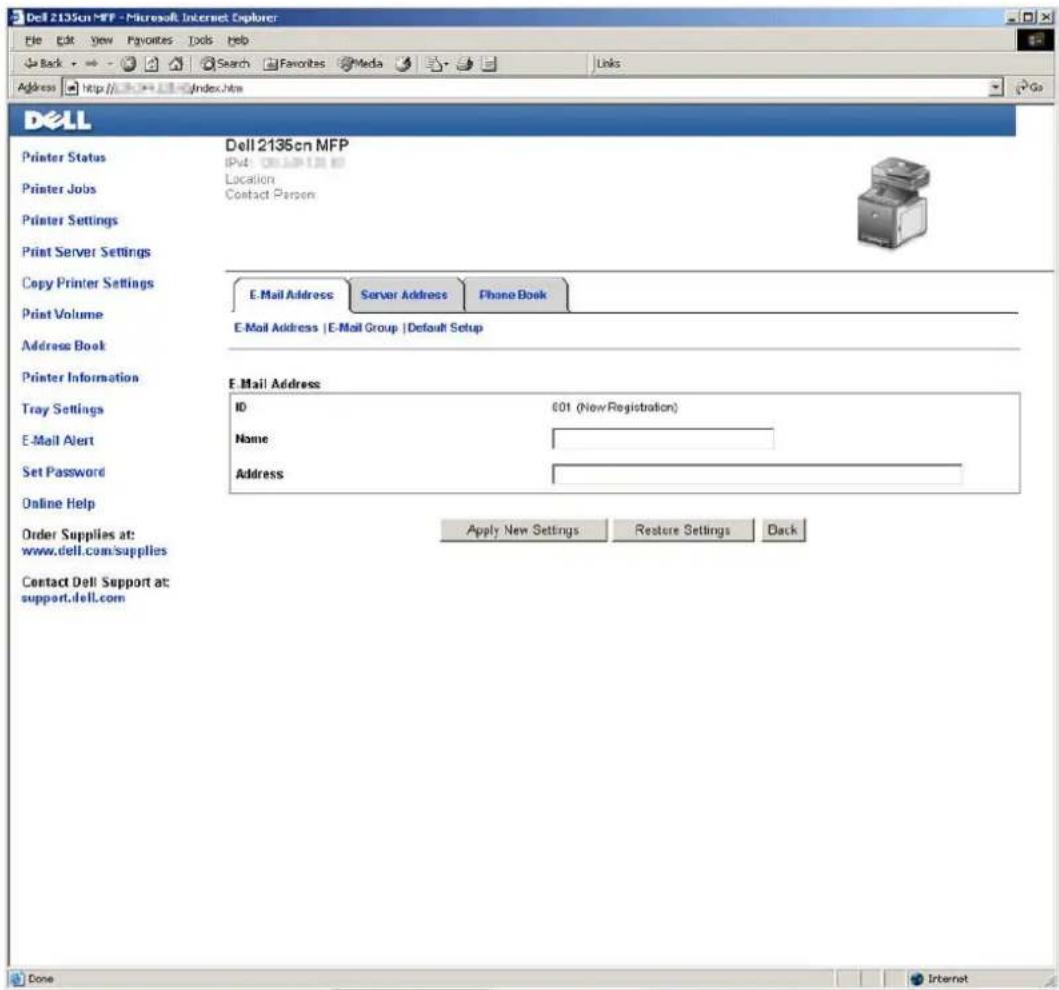Open the Address Book page
The height and width of the screenshot is (990, 1059).
[63, 346]
